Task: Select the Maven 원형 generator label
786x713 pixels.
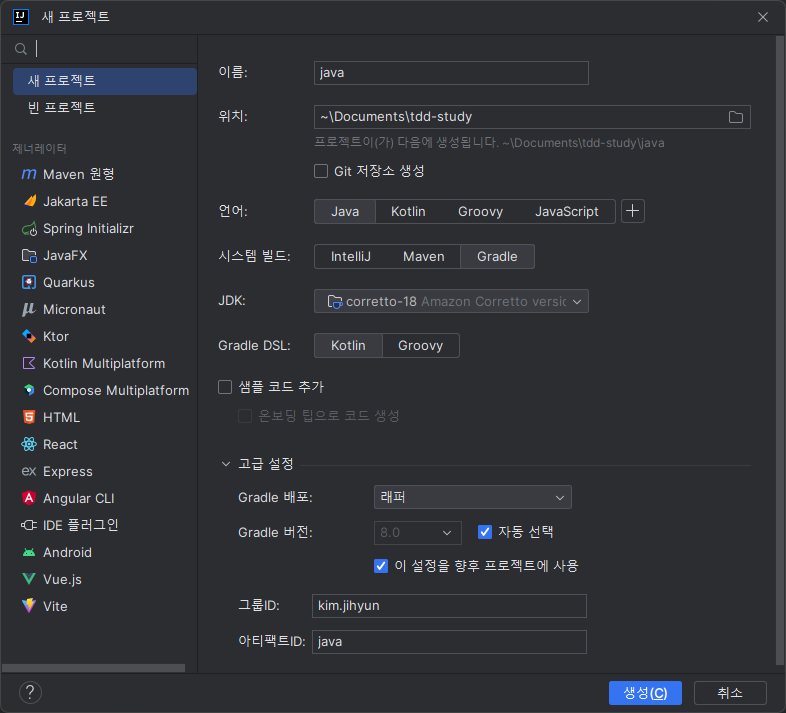Action: (79, 174)
